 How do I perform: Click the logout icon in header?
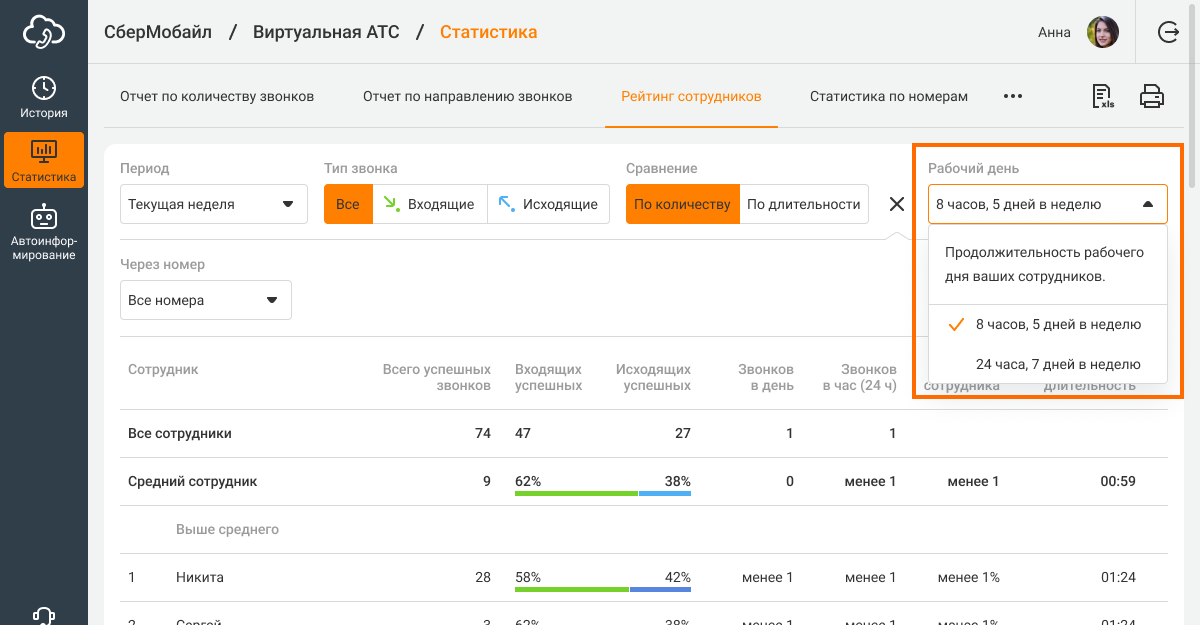click(1168, 32)
